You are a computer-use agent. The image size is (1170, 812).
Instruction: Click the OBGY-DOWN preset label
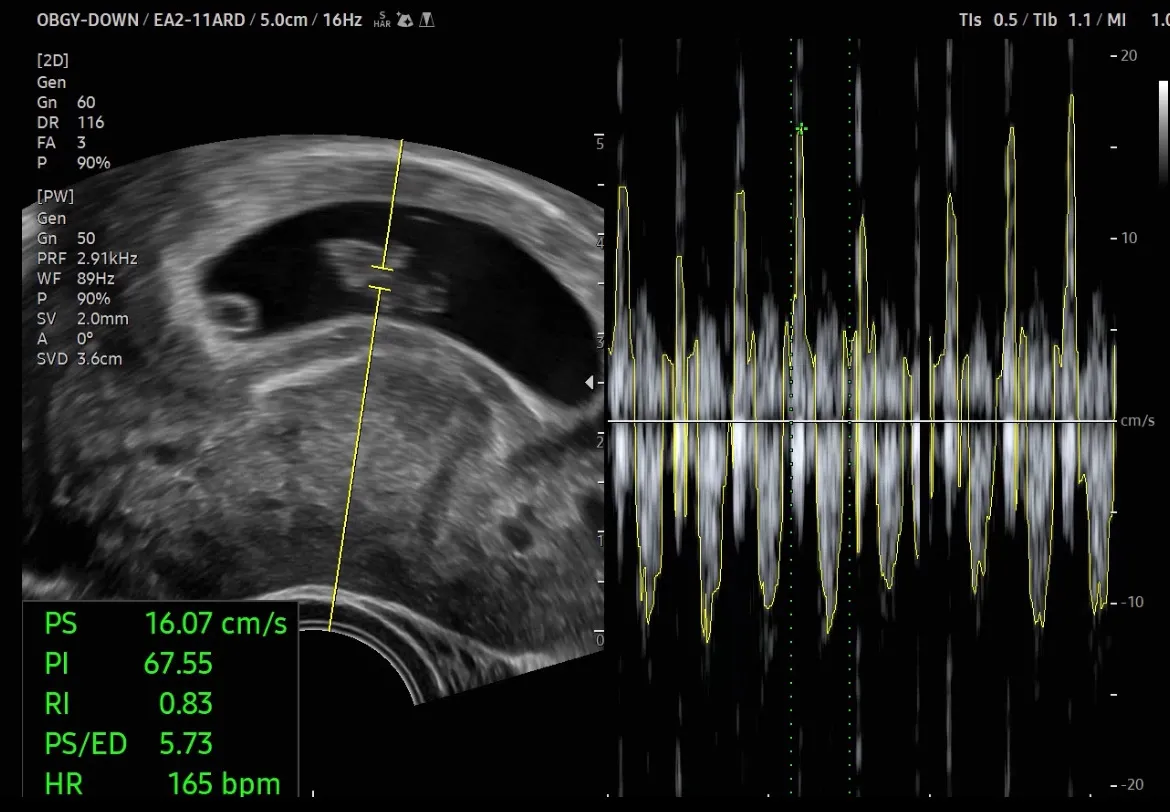[x=88, y=20]
